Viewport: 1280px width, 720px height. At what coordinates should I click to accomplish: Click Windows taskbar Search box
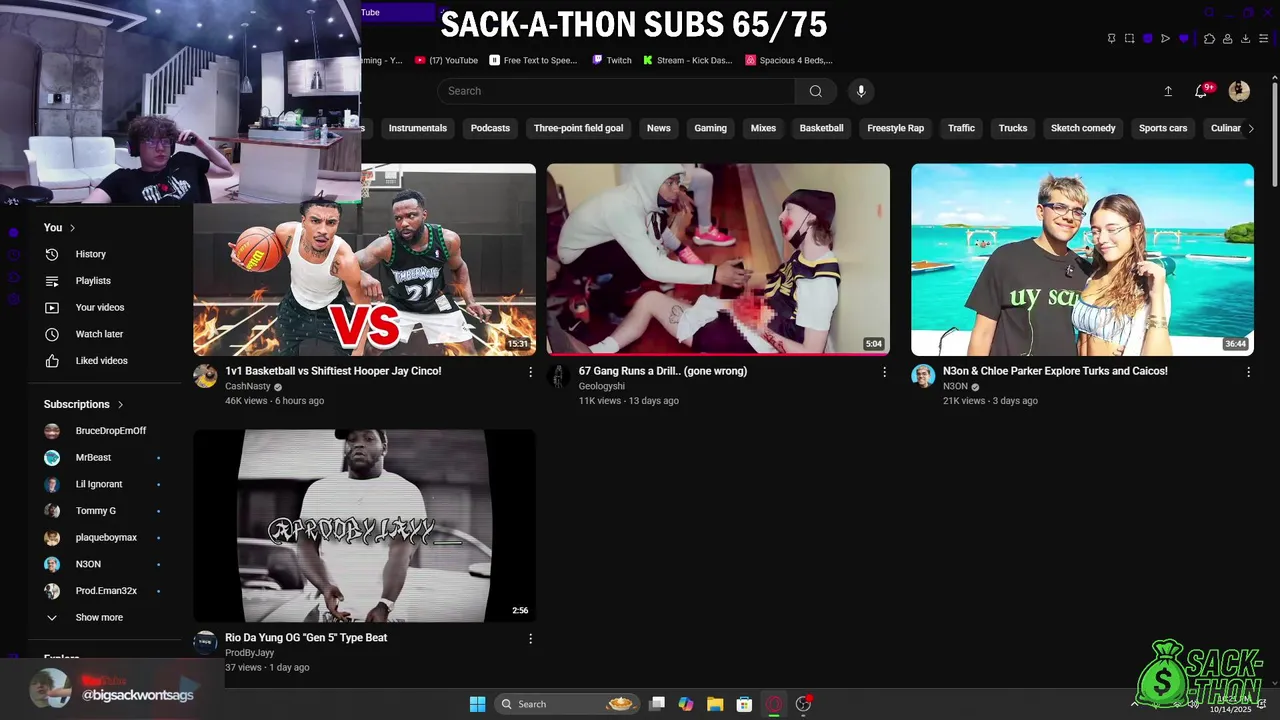point(567,704)
